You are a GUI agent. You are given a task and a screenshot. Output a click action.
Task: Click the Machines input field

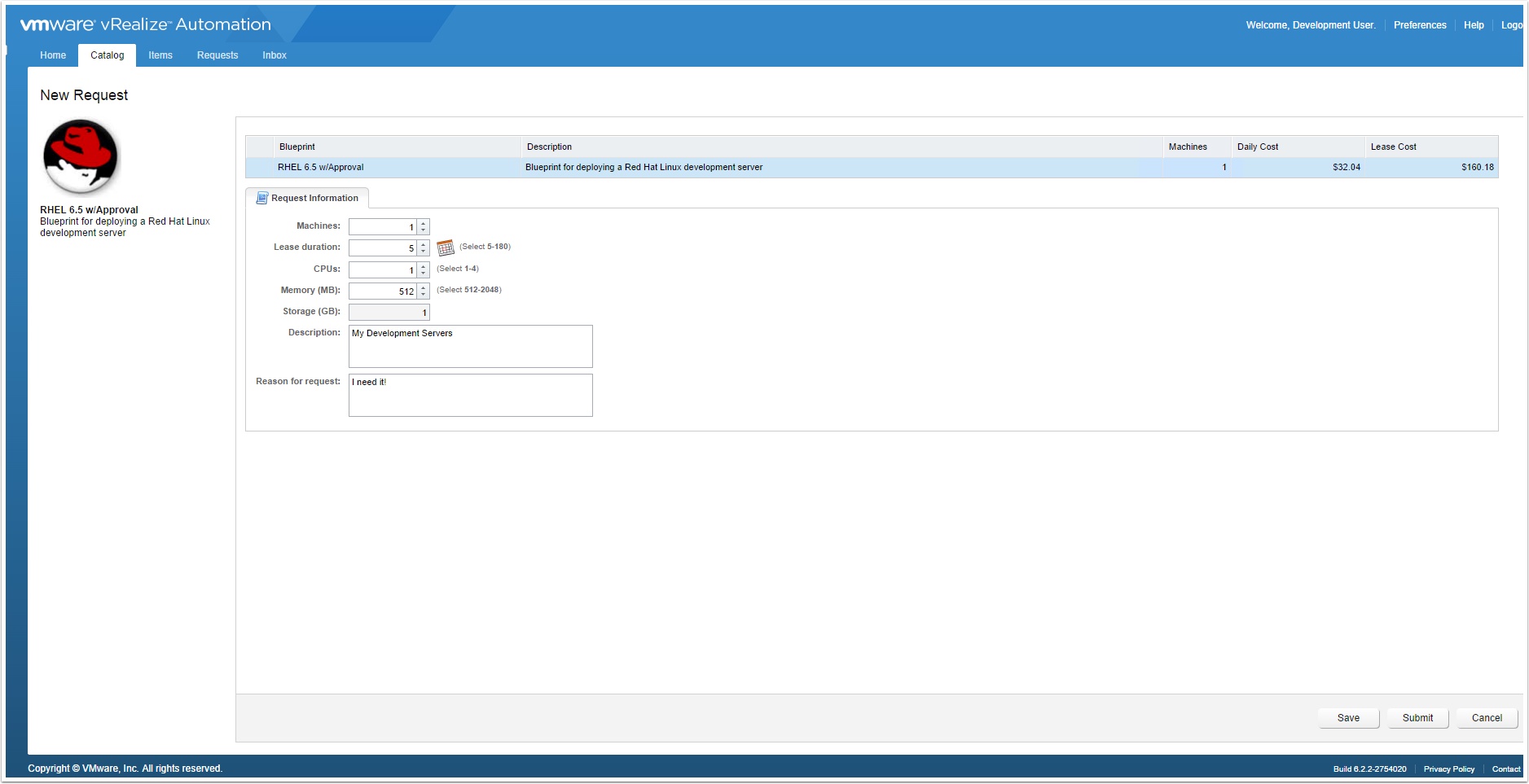[383, 227]
